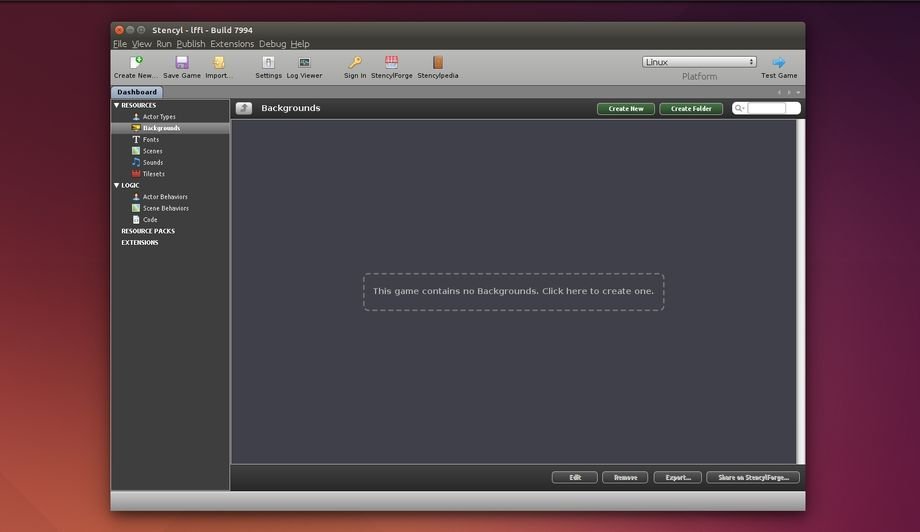
Task: Click the Create Folder button
Action: (x=691, y=108)
